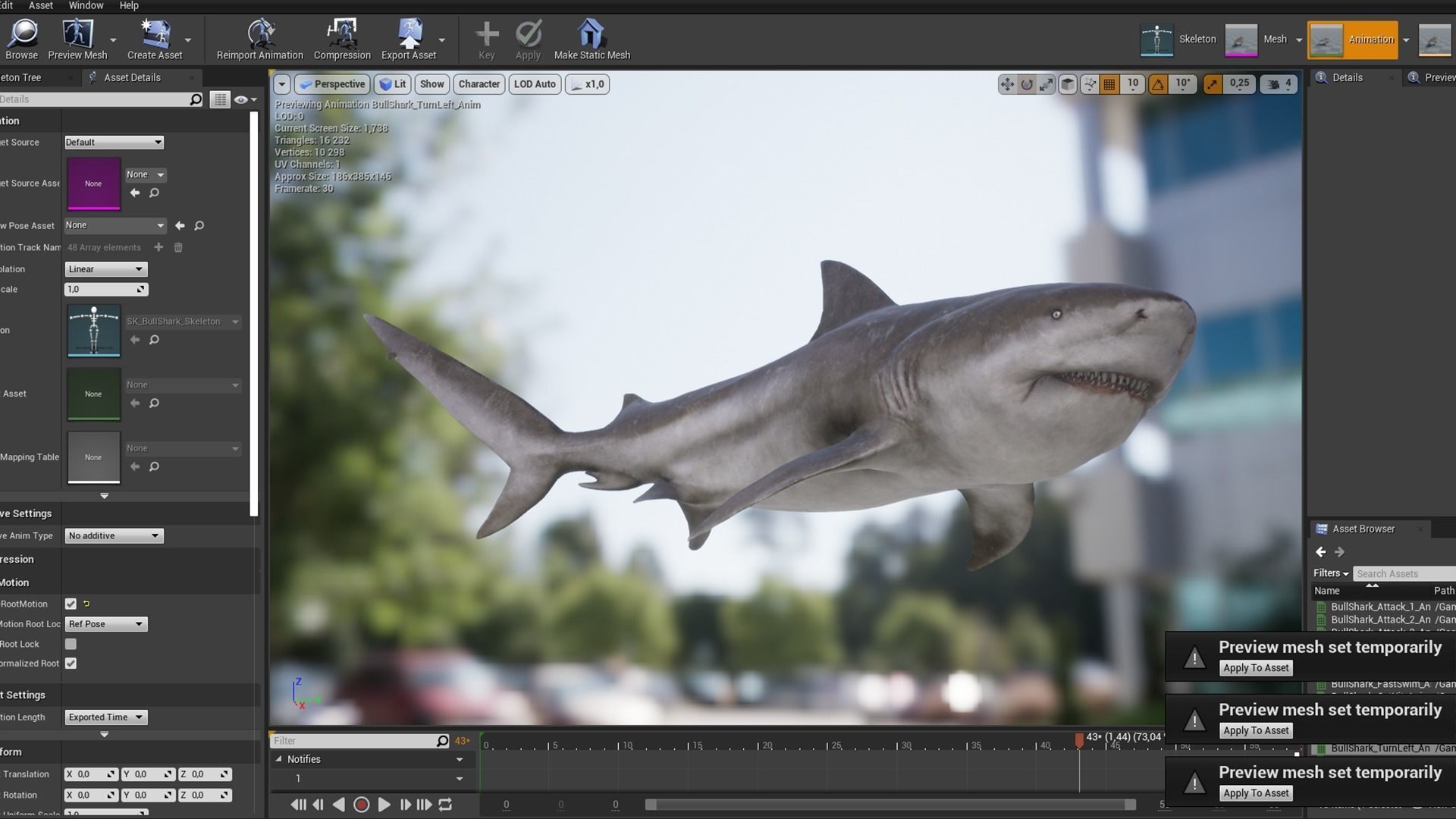The height and width of the screenshot is (819, 1456).
Task: Open the Compression settings tool
Action: (x=342, y=34)
